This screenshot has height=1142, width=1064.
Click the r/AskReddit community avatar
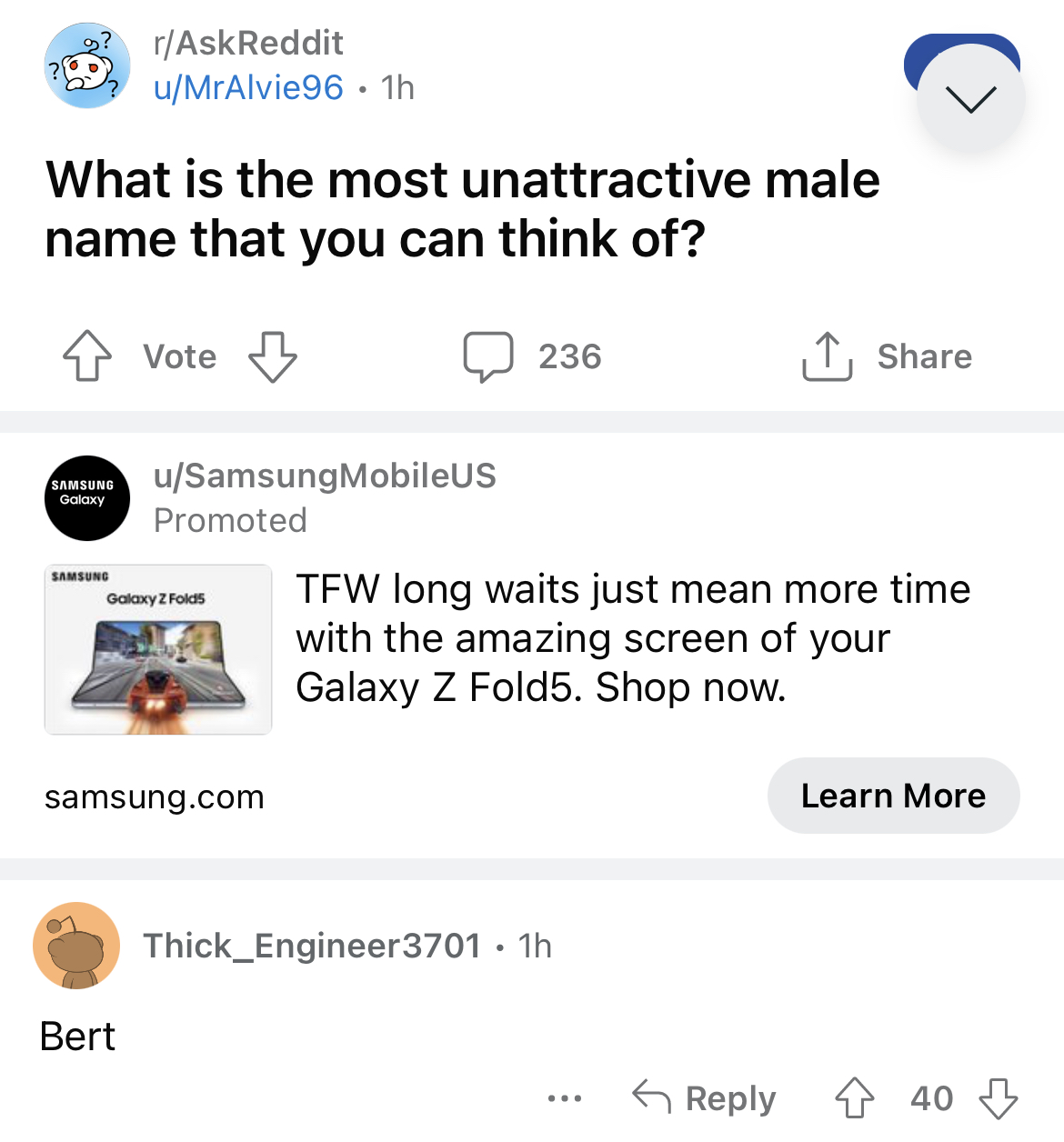(x=87, y=66)
